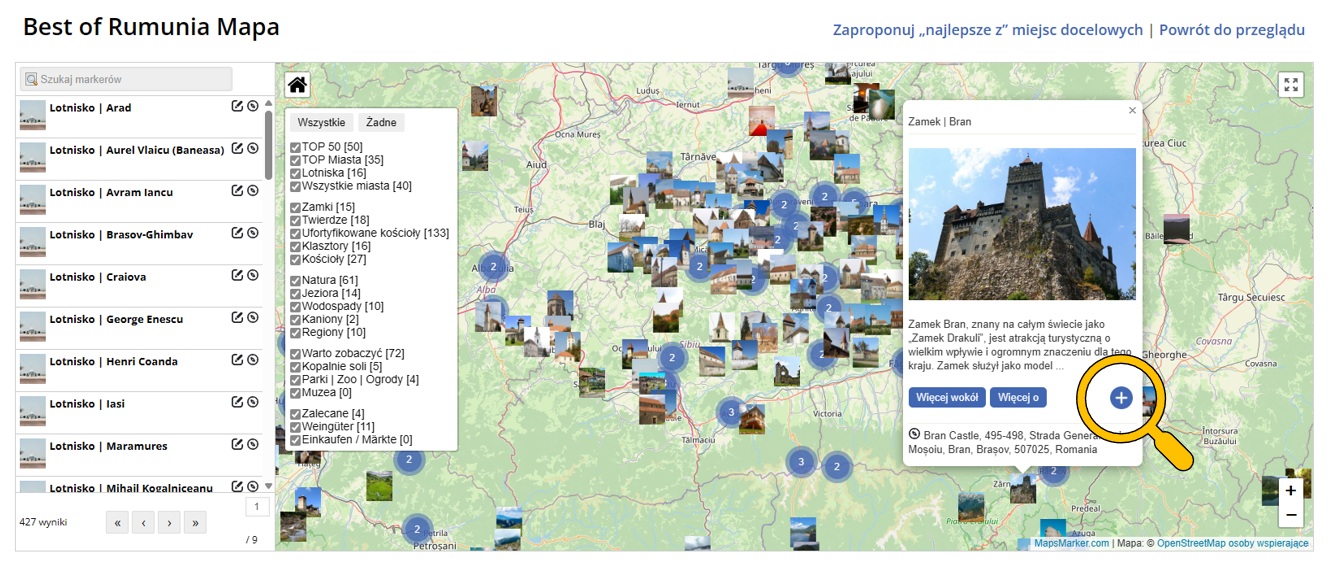Viewport: 1329px width, 580px height.
Task: Close the Zamek Bran popup
Action: pos(1132,111)
